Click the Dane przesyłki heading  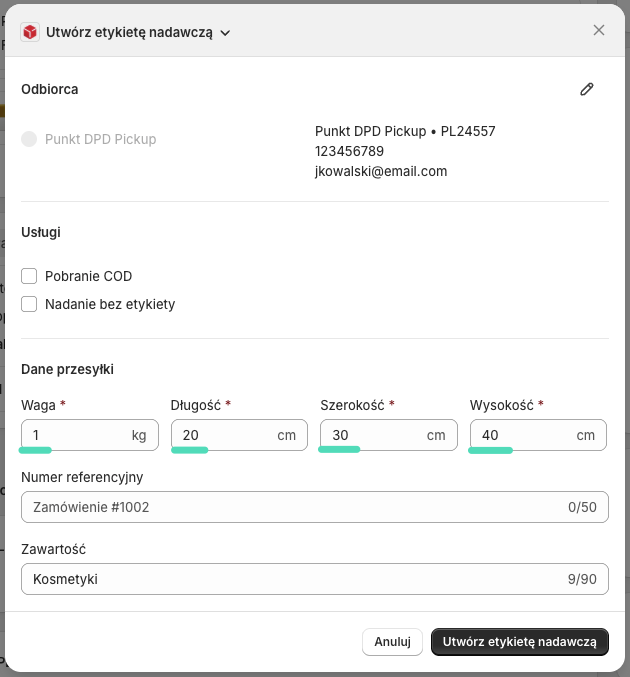click(x=67, y=369)
